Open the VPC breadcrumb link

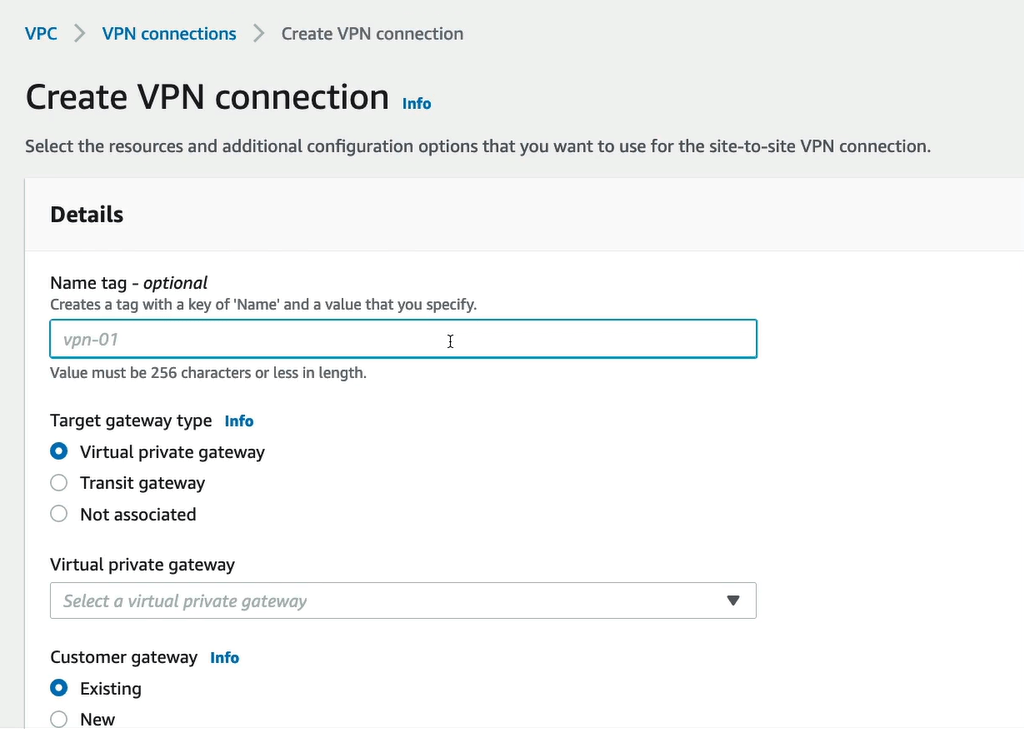pyautogui.click(x=41, y=34)
